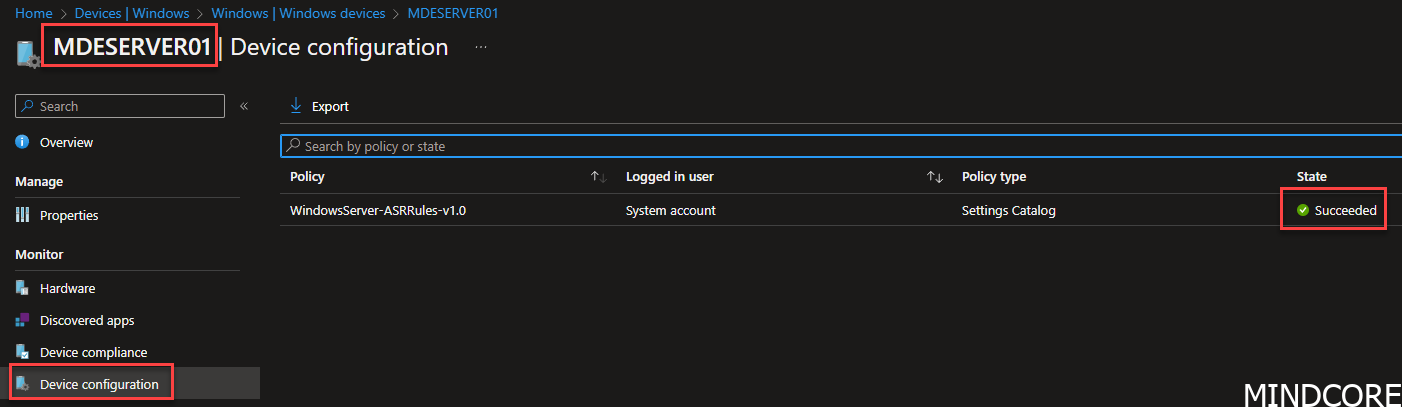Click Search by policy or state field
The width and height of the screenshot is (1402, 407).
coord(841,146)
